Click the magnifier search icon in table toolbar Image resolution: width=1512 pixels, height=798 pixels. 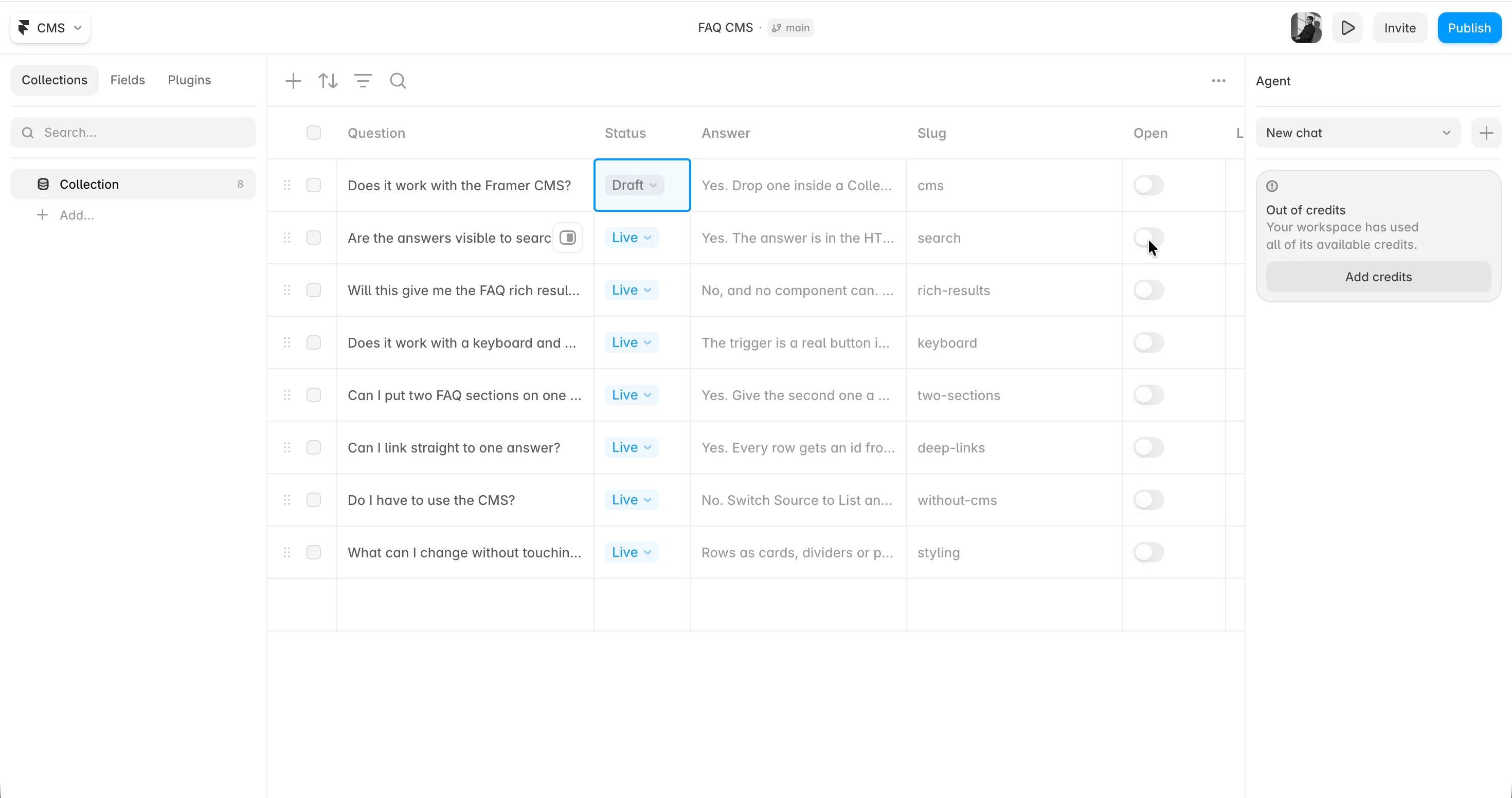398,81
